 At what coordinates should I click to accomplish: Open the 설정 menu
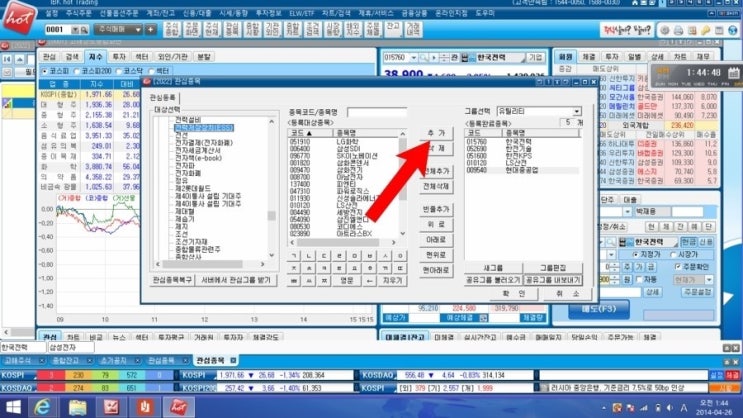coord(52,13)
